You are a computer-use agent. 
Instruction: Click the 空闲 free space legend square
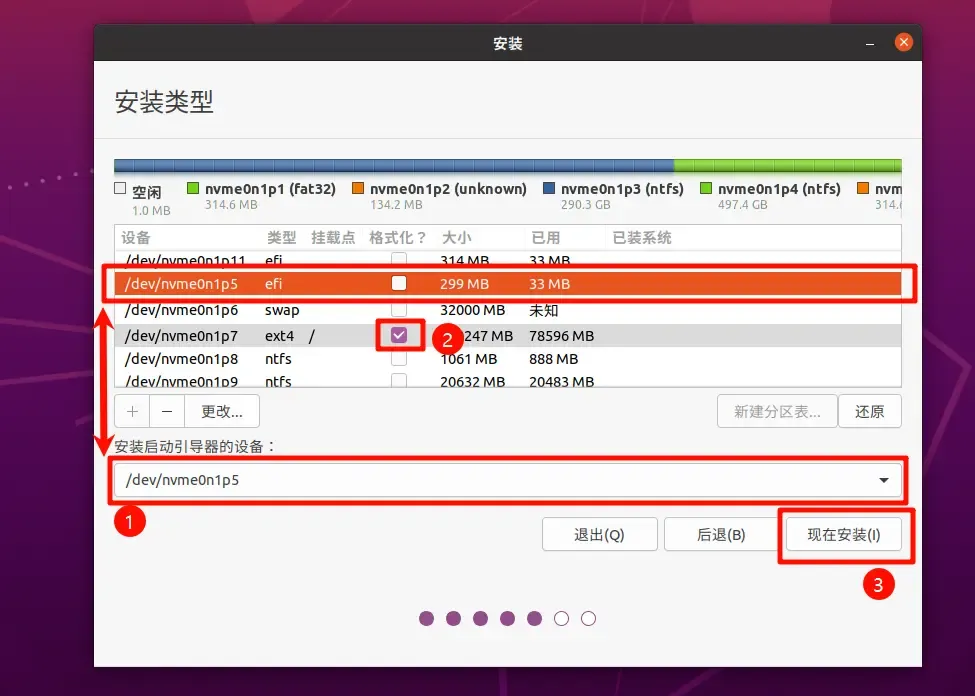click(120, 188)
